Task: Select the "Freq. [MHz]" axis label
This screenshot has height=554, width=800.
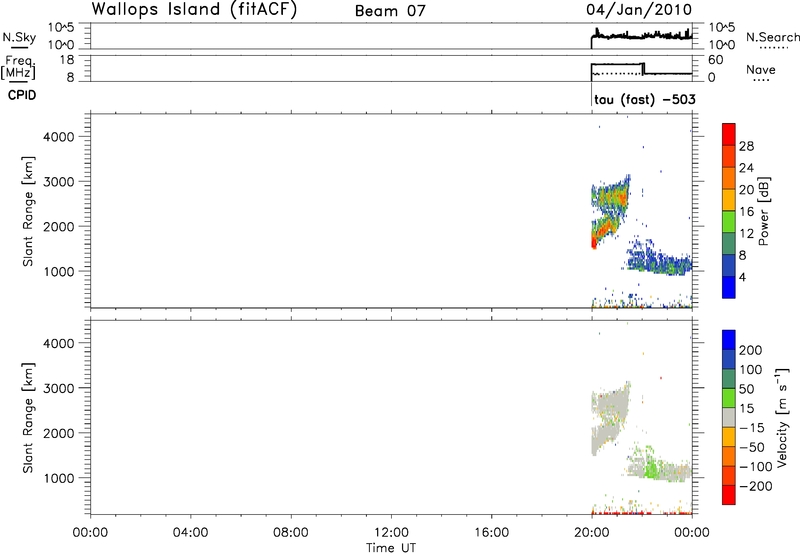Action: coord(19,67)
